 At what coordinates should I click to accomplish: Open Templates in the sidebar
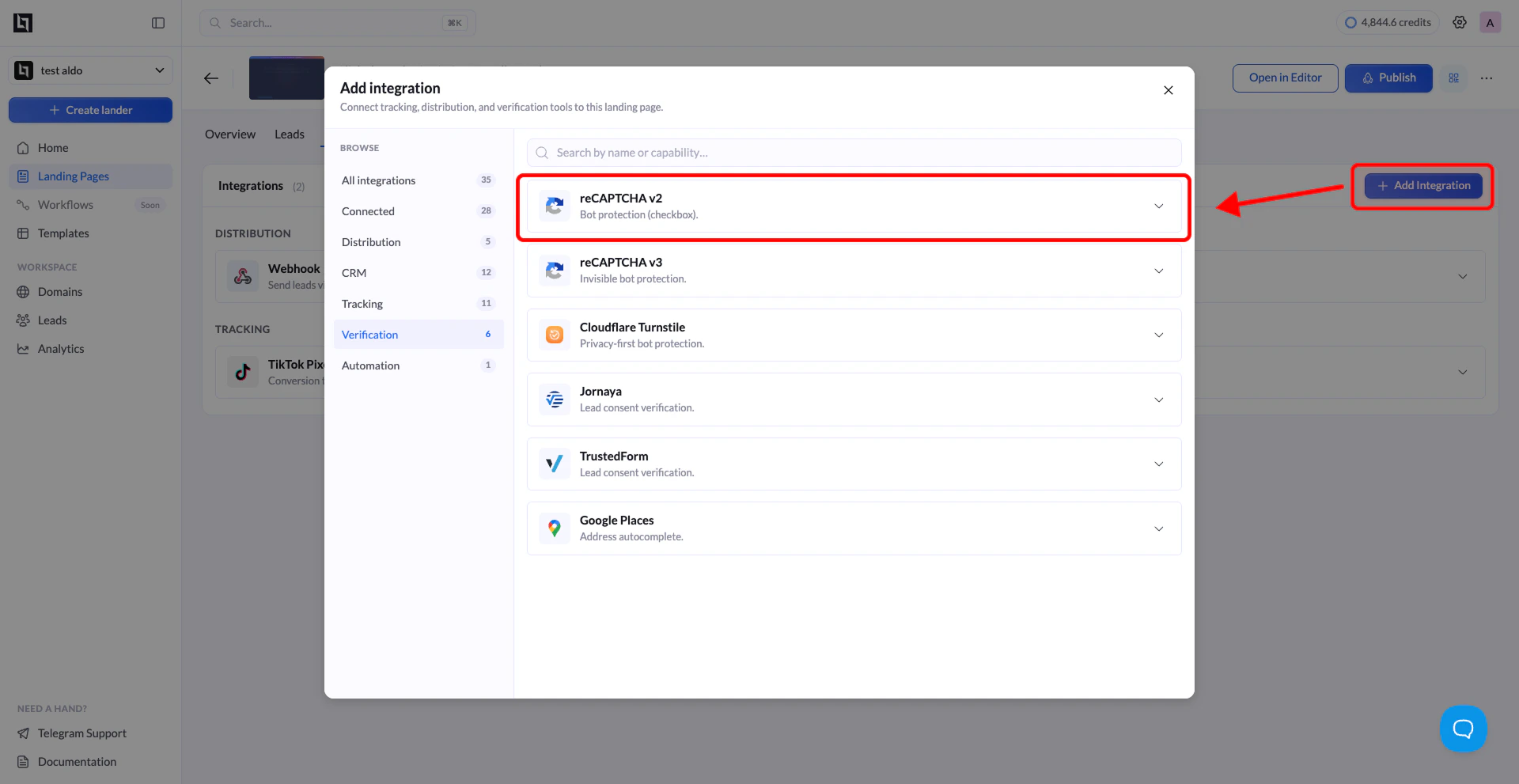coord(91,233)
